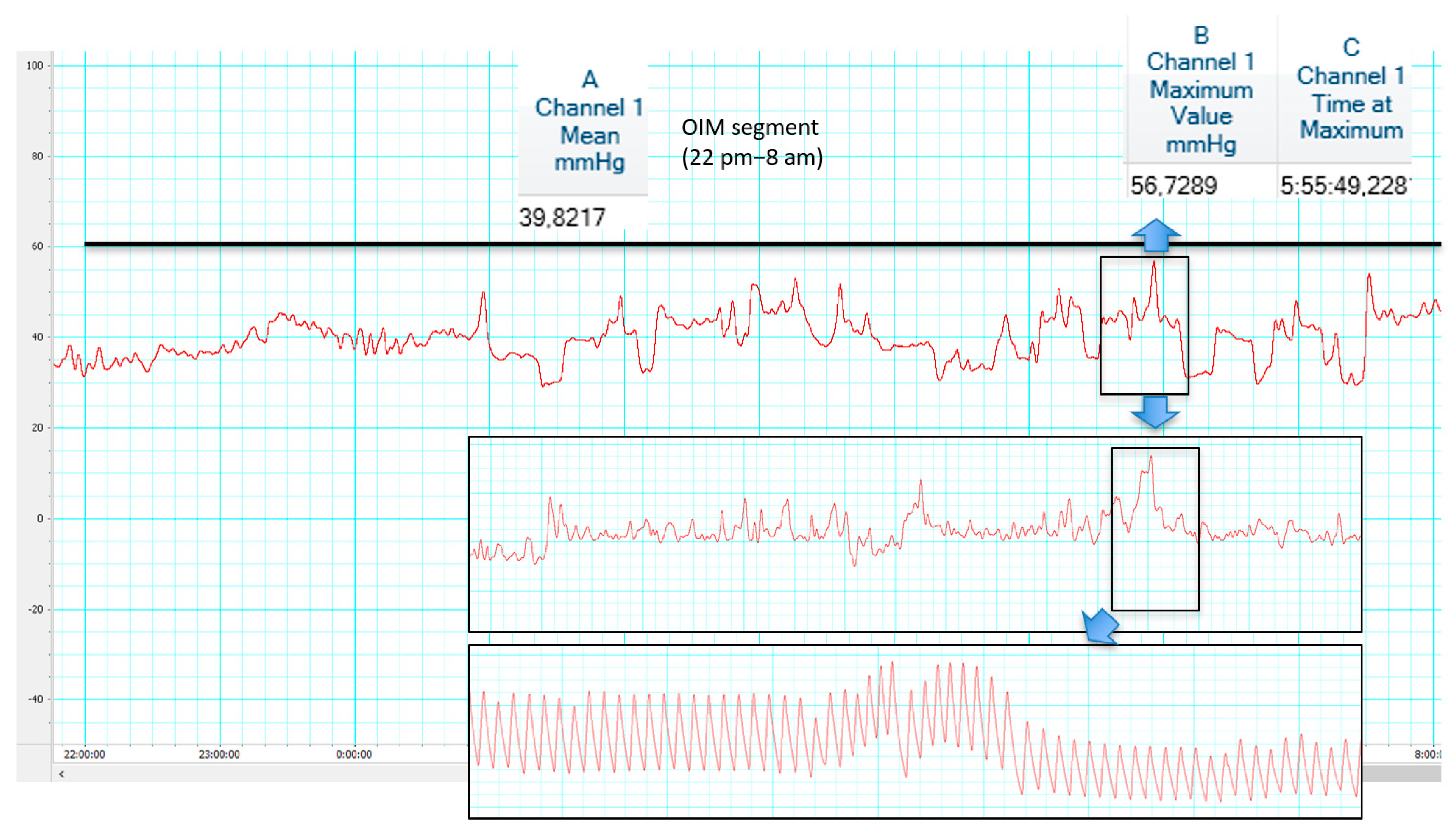Click the maximum value cell 56,7289
1456x836 pixels.
click(1173, 185)
